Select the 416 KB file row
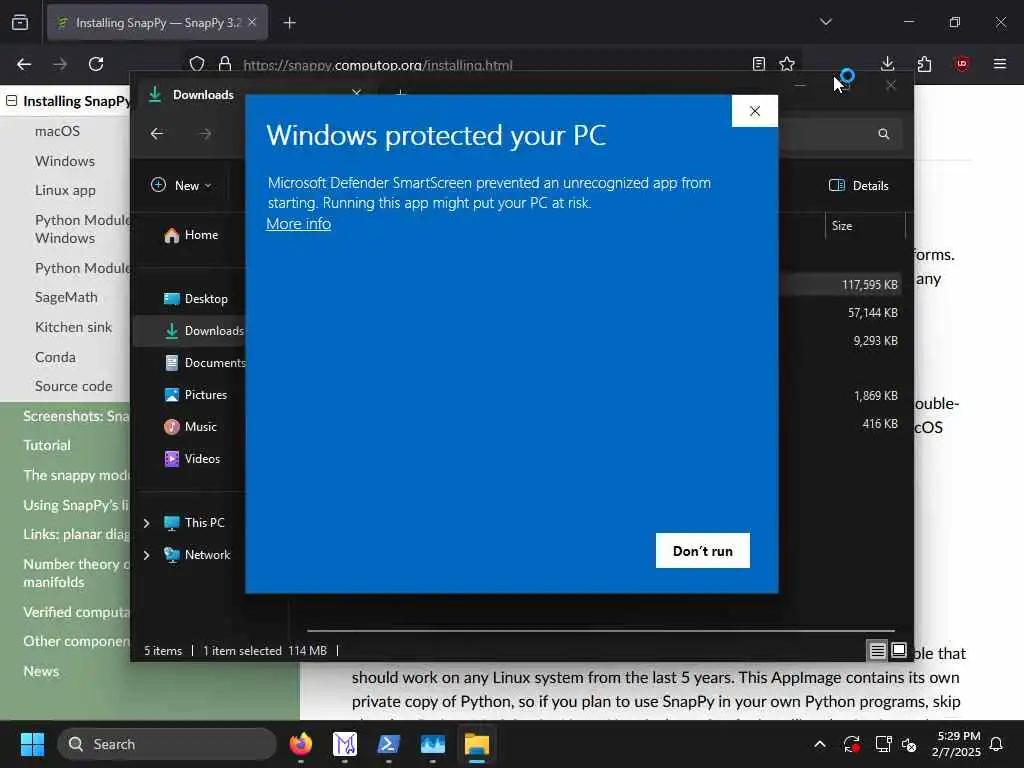 tap(840, 424)
